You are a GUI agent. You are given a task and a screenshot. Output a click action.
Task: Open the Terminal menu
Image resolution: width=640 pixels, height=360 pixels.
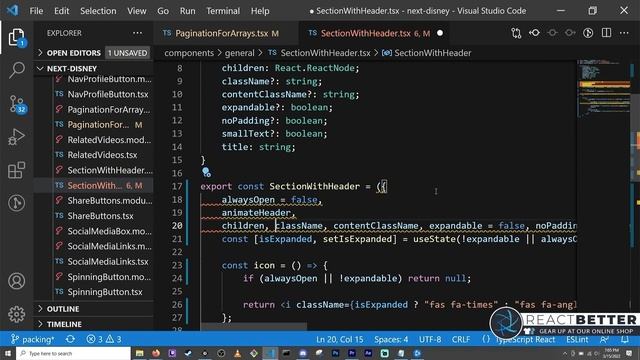click(x=223, y=11)
